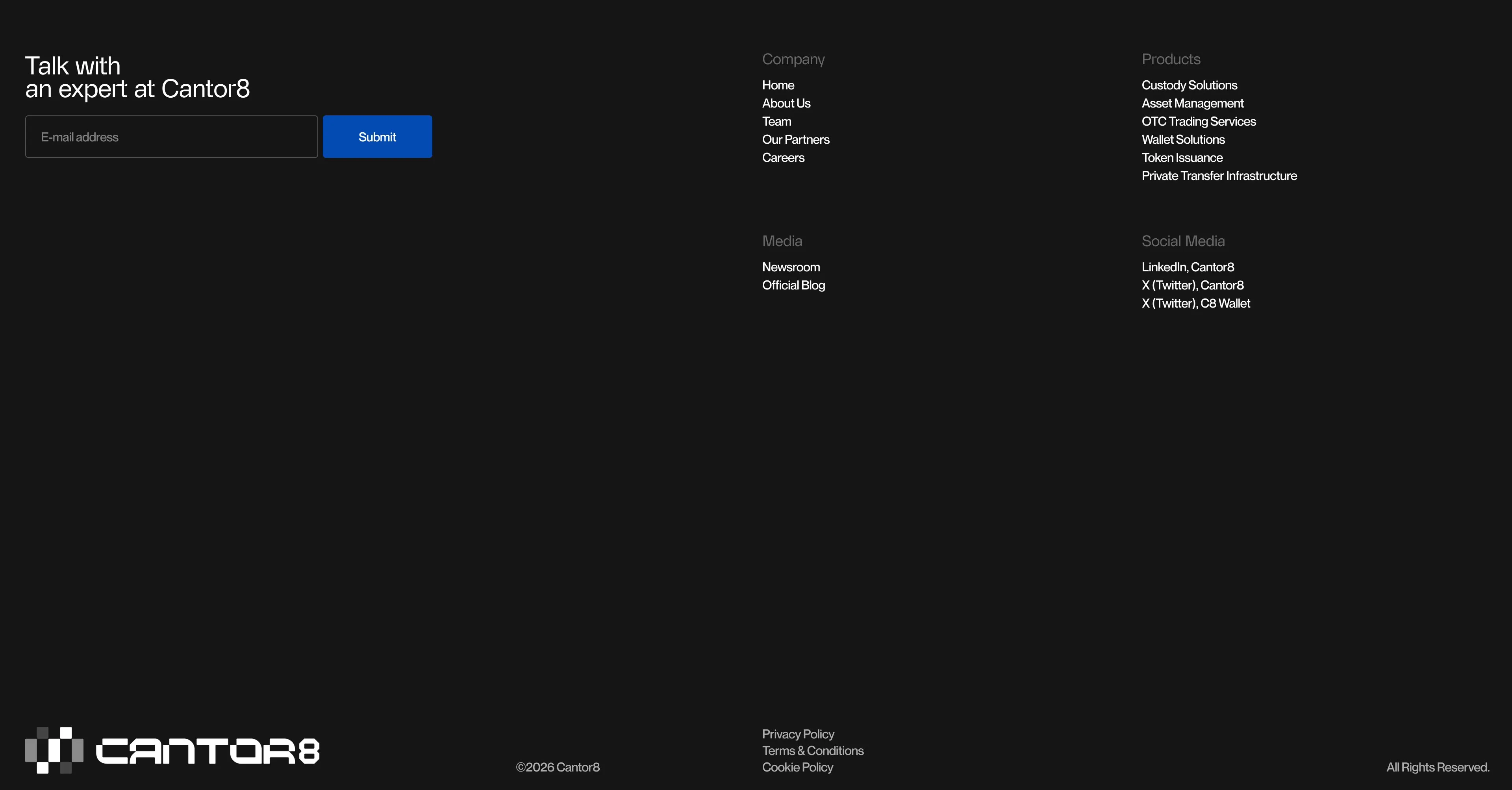Open Private Transfer Infrastructure link
The height and width of the screenshot is (790, 1512).
(x=1219, y=176)
